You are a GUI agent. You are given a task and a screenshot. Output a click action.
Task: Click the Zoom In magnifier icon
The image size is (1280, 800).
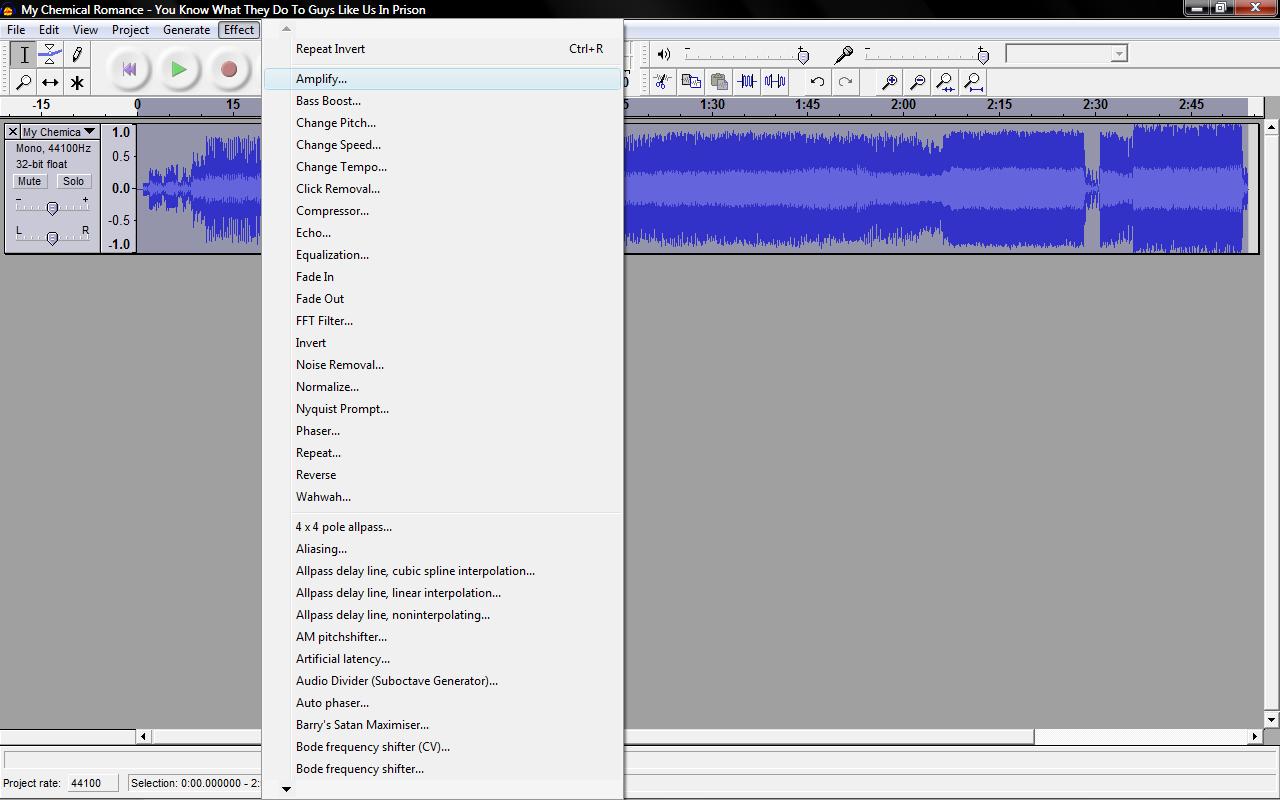click(889, 82)
